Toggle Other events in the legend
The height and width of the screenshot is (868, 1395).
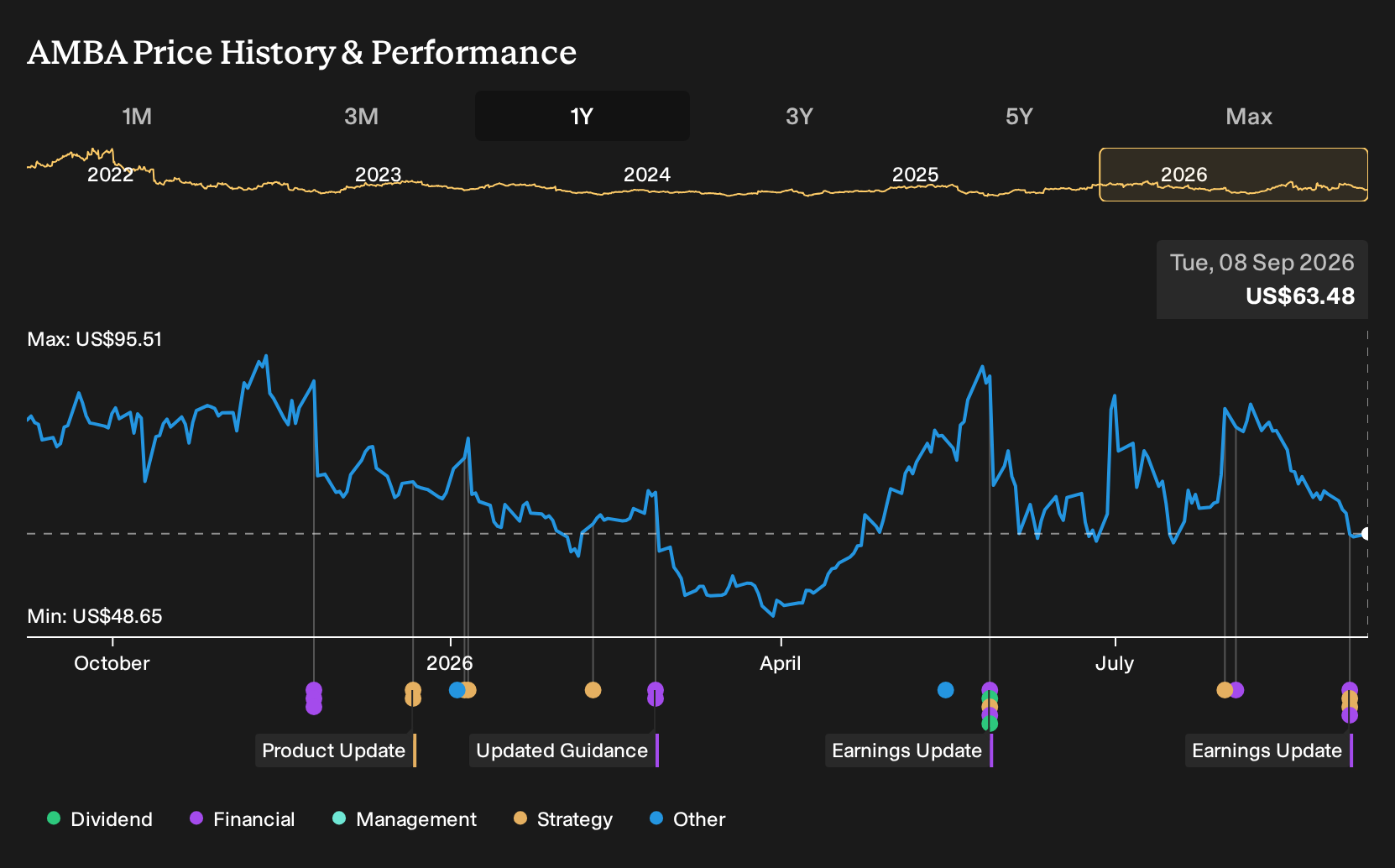(687, 819)
